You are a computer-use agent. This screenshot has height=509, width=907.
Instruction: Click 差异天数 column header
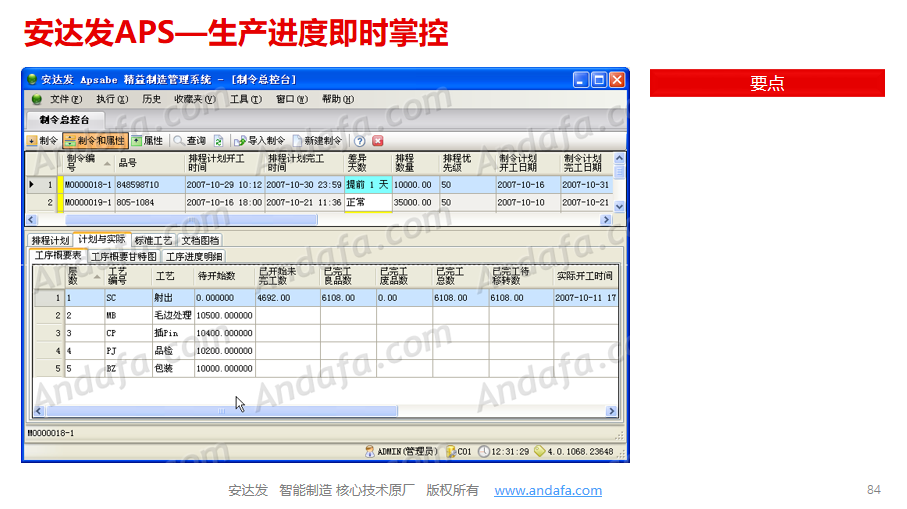(368, 163)
